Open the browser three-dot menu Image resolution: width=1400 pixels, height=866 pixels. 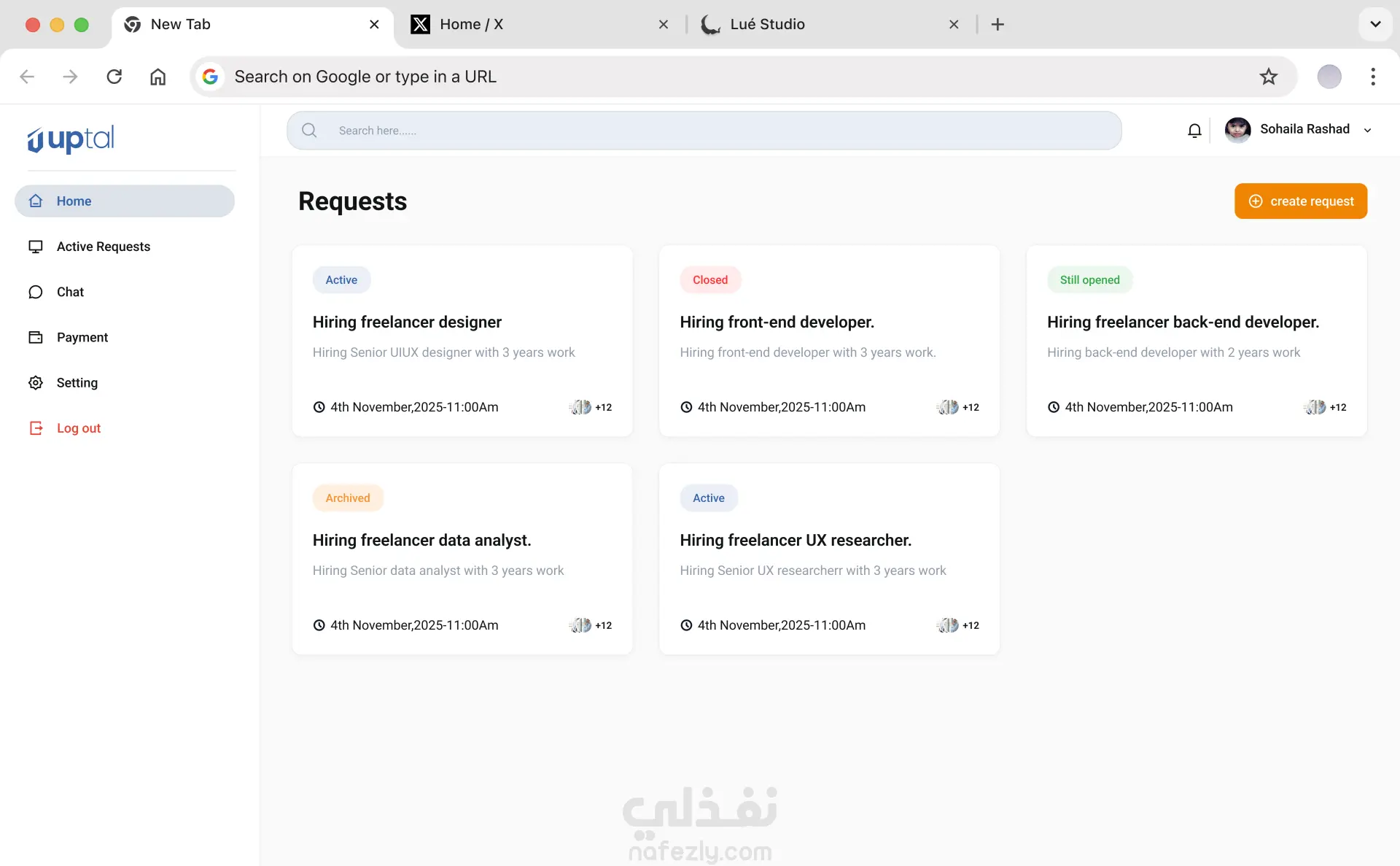pos(1373,77)
